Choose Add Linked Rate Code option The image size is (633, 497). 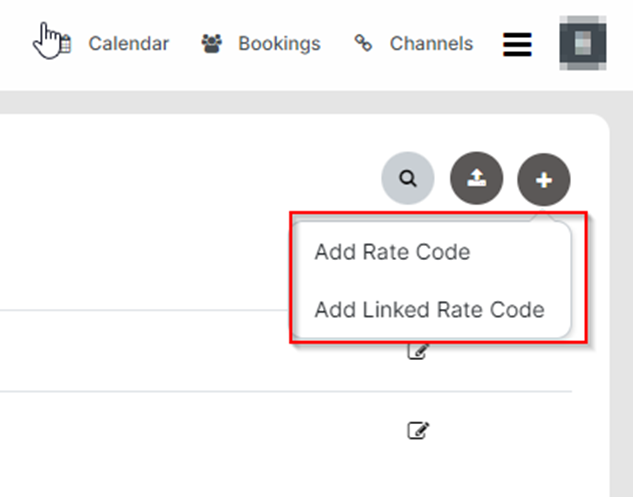(x=429, y=310)
